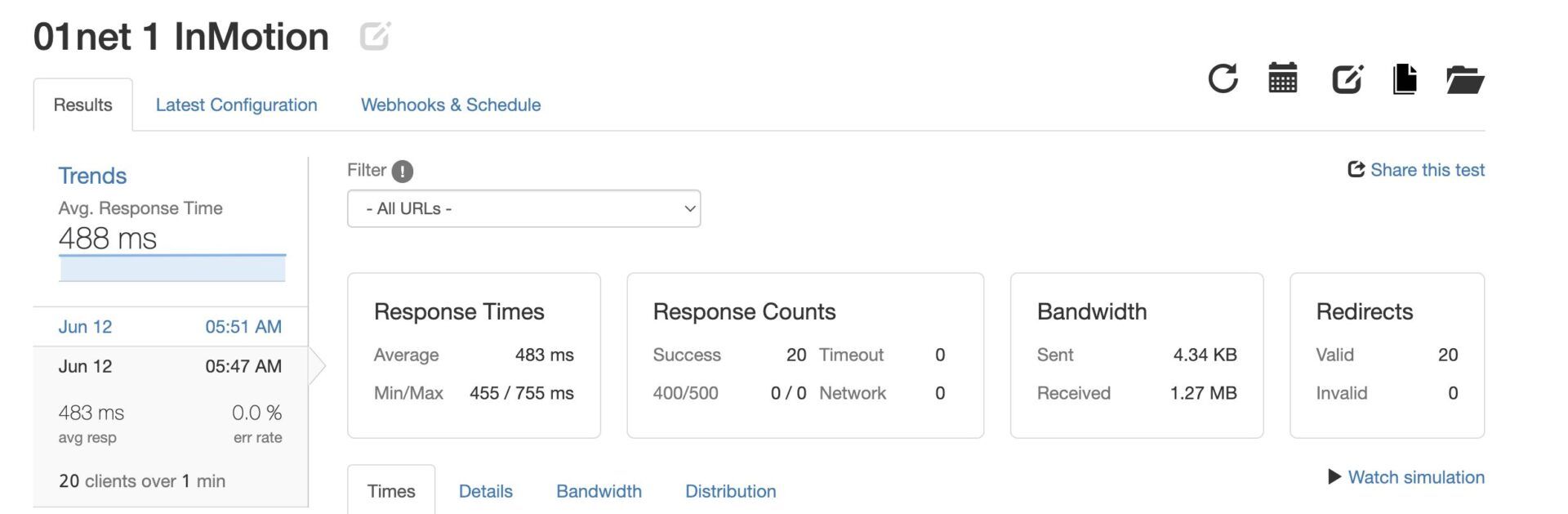Viewport: 1568px width, 514px height.
Task: Click the Success count 20
Action: (796, 355)
